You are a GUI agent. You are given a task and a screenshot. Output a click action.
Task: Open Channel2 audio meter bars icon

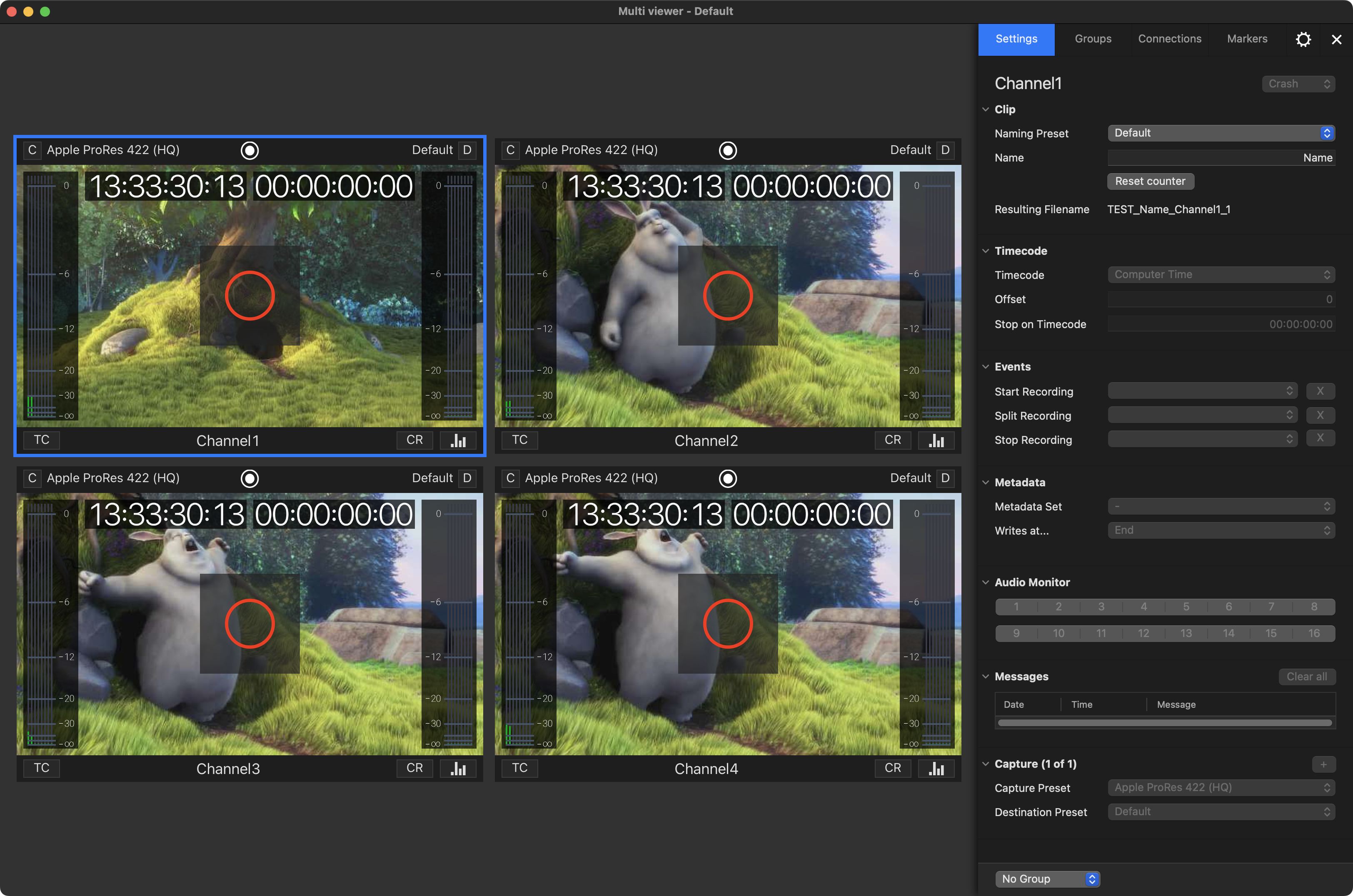(x=936, y=440)
